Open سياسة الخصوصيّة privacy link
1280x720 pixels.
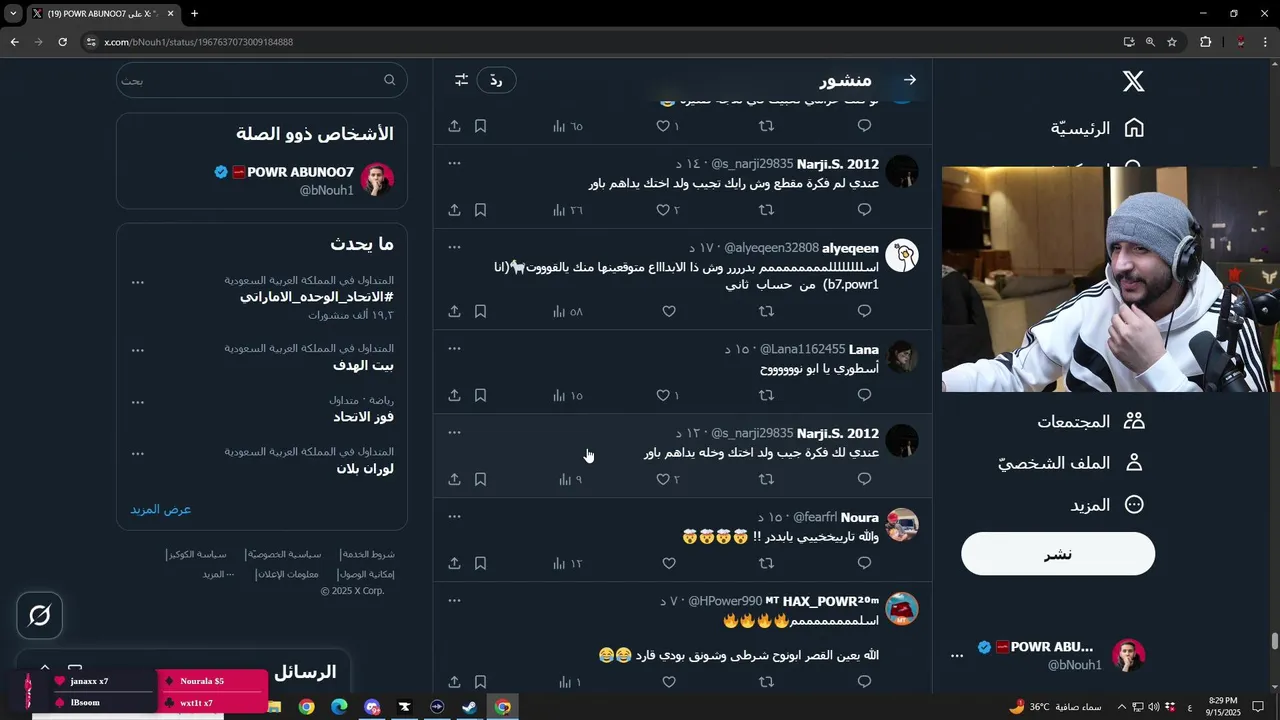[x=285, y=554]
